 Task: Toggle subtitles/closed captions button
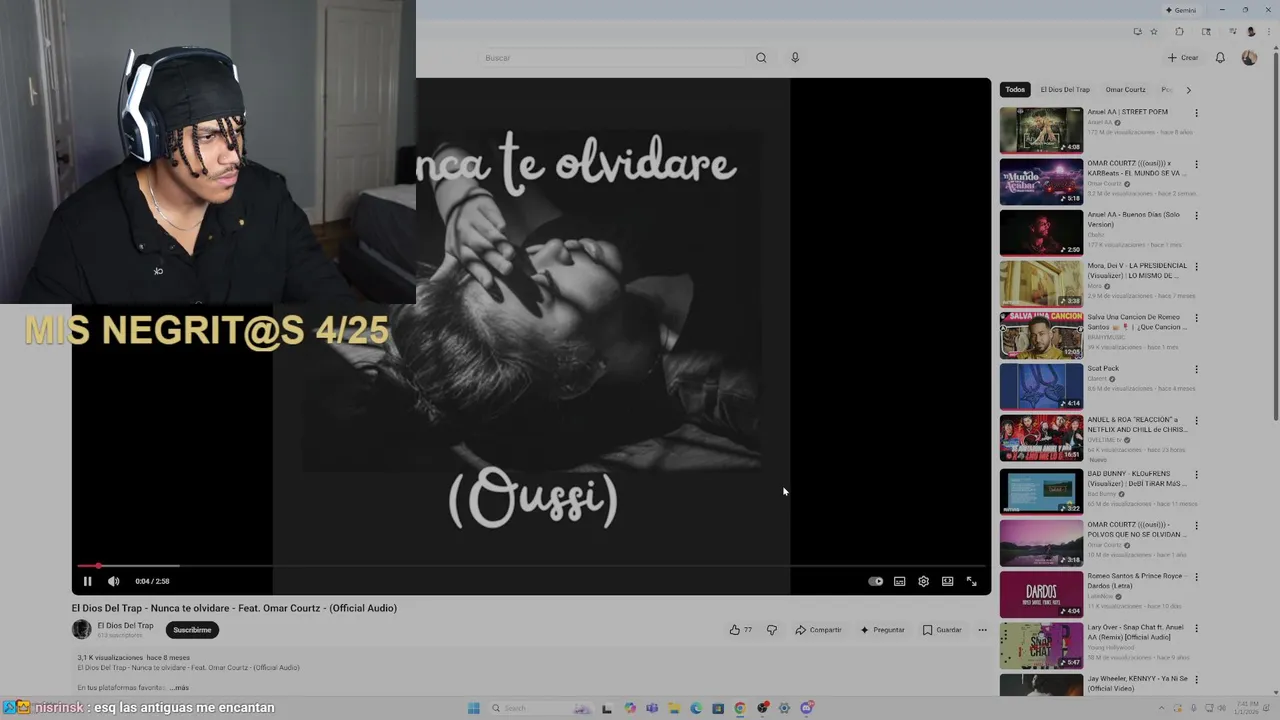pos(899,581)
